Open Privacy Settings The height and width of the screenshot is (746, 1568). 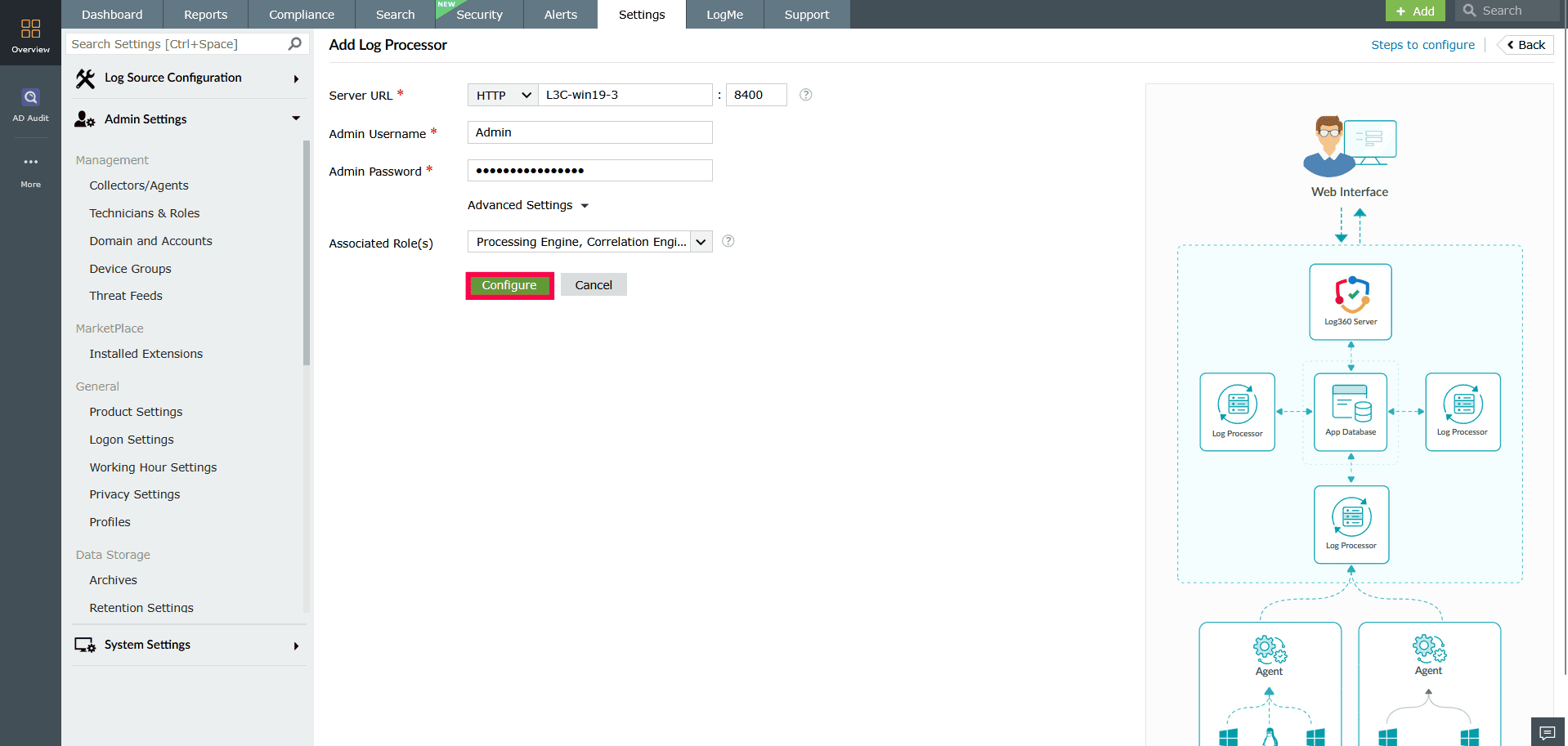coord(135,494)
